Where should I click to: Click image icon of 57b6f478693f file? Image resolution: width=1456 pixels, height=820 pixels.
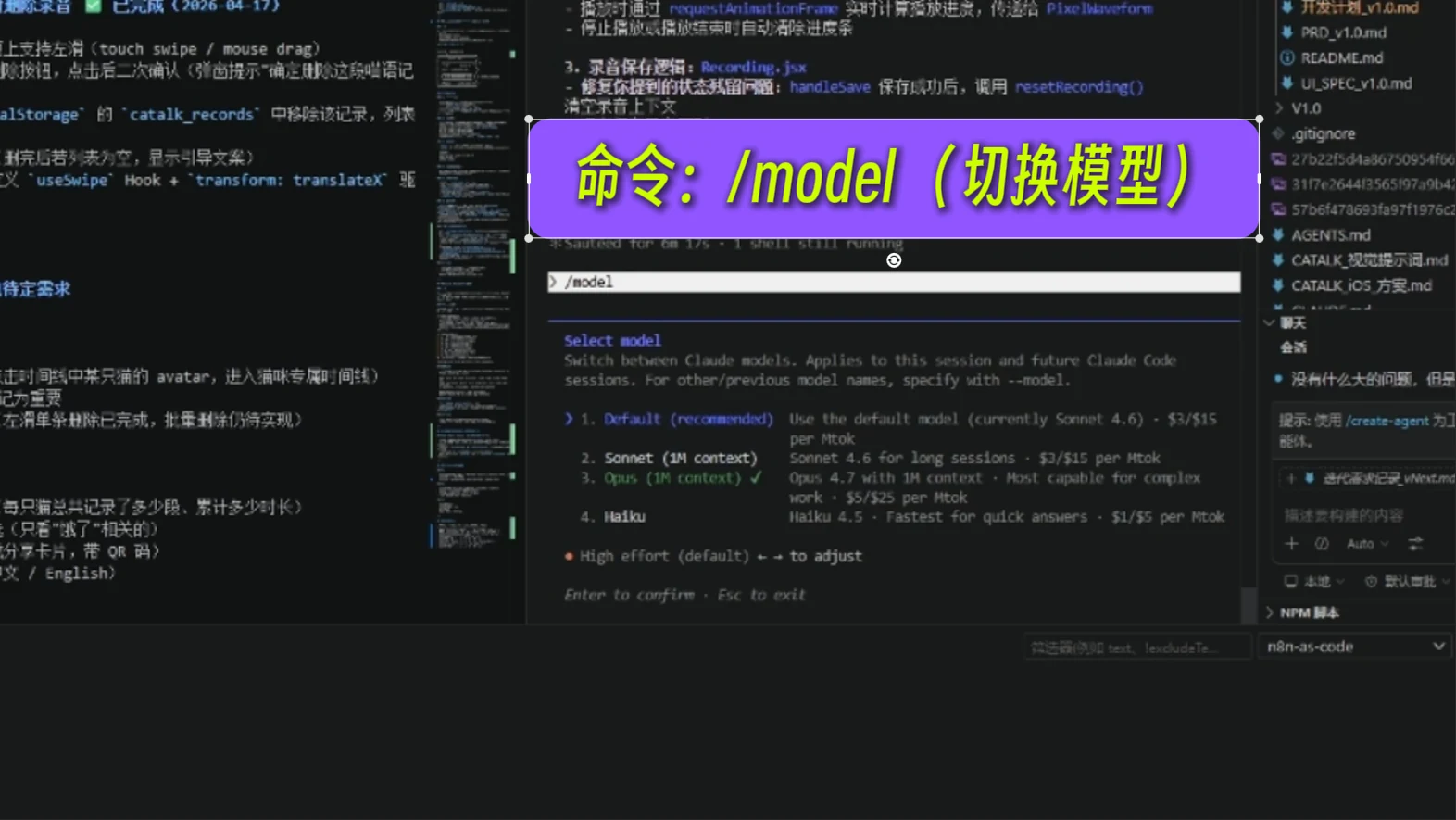1278,209
